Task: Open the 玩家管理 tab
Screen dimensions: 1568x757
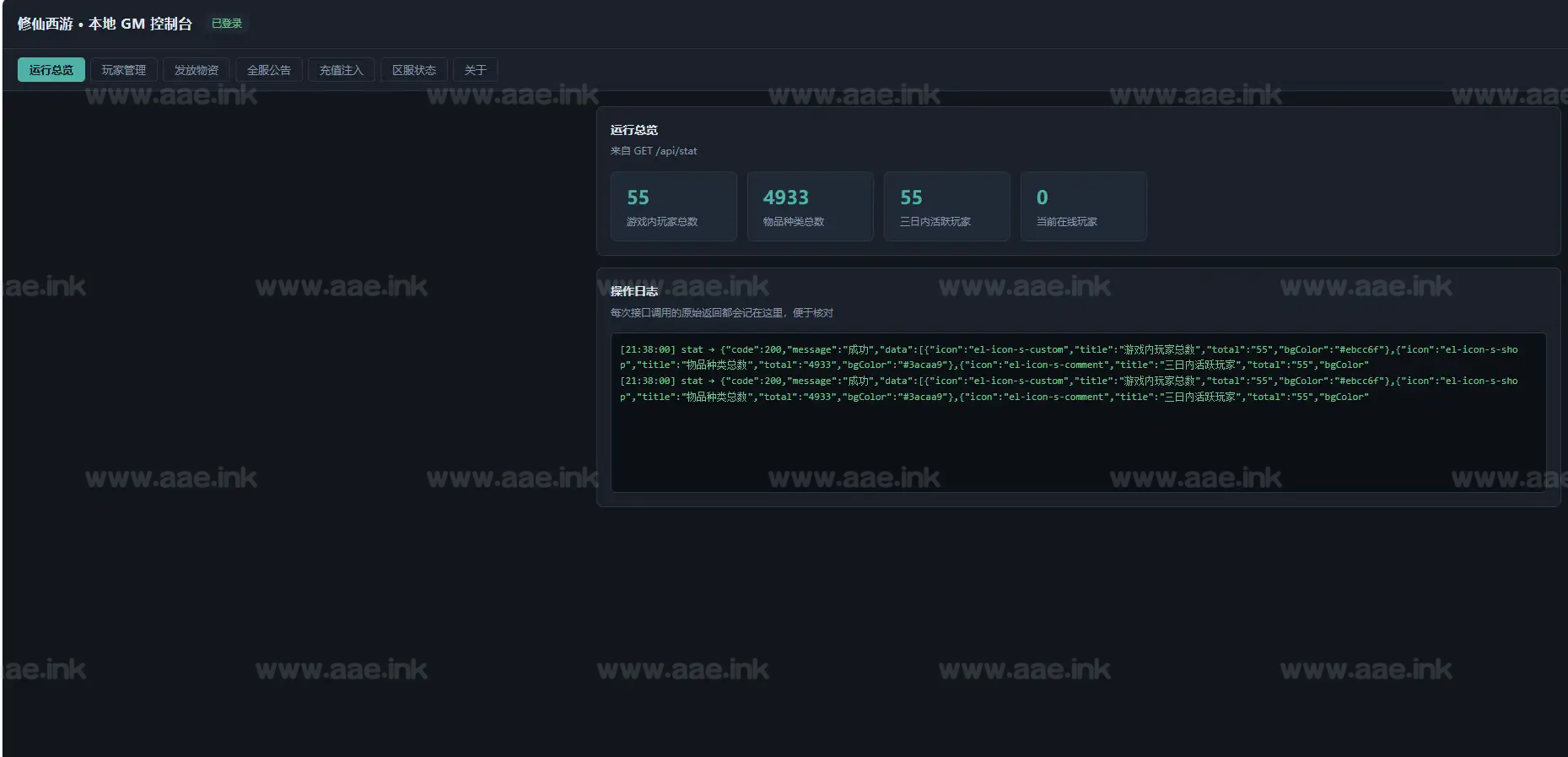Action: point(124,70)
